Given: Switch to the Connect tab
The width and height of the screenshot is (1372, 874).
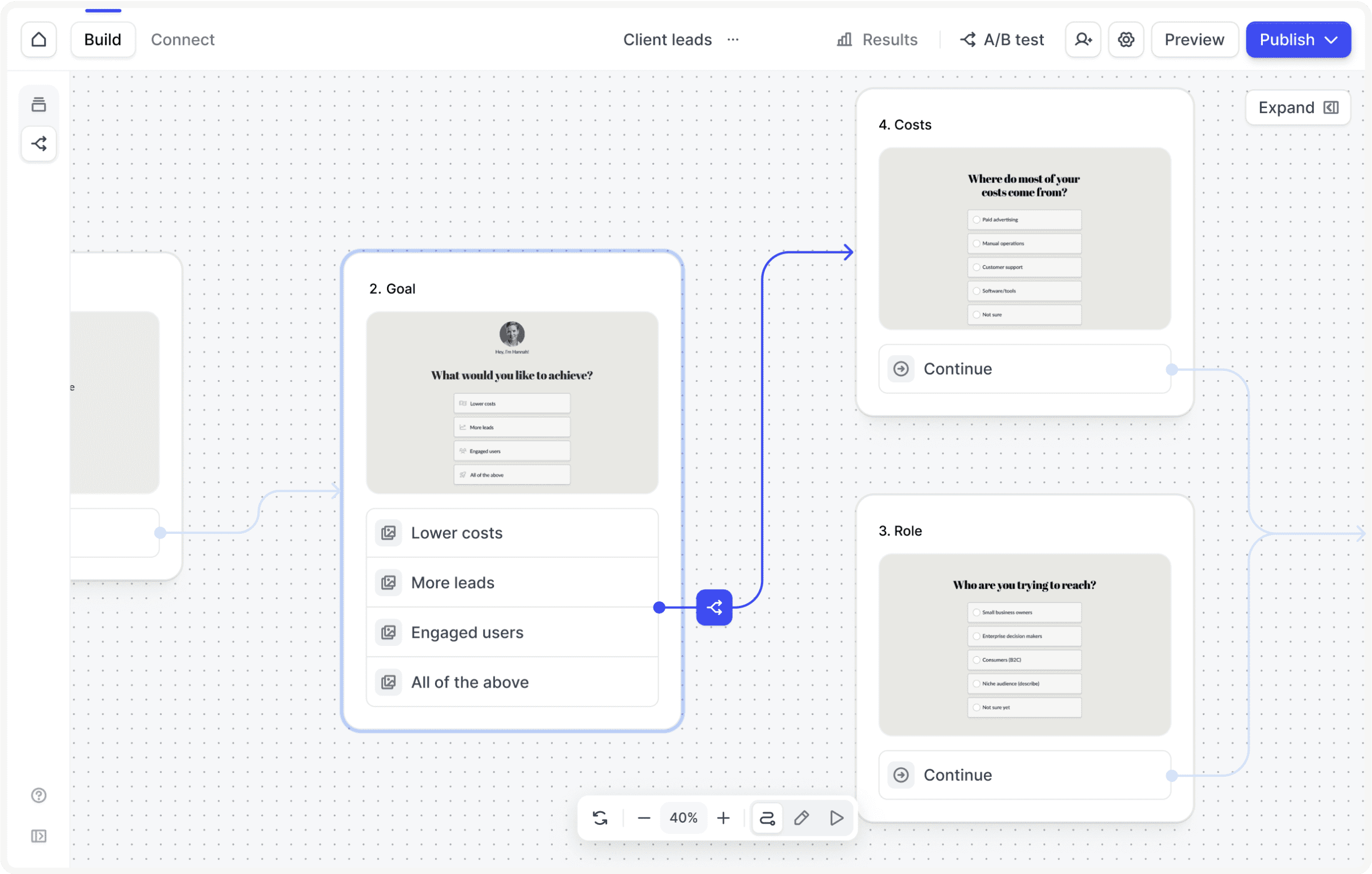Looking at the screenshot, I should tap(182, 39).
